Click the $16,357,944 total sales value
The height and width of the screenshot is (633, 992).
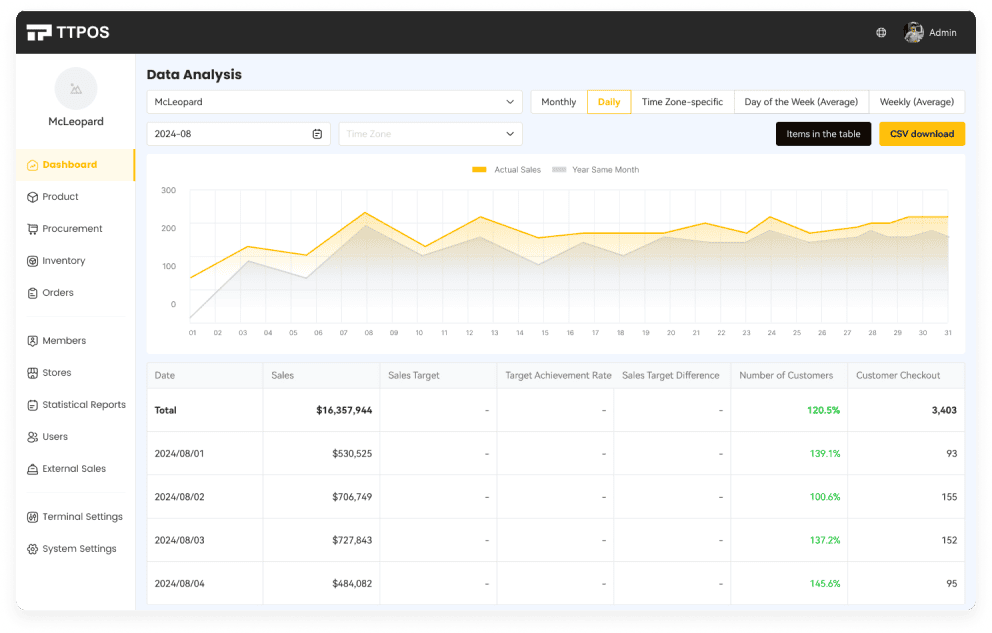pyautogui.click(x=344, y=410)
